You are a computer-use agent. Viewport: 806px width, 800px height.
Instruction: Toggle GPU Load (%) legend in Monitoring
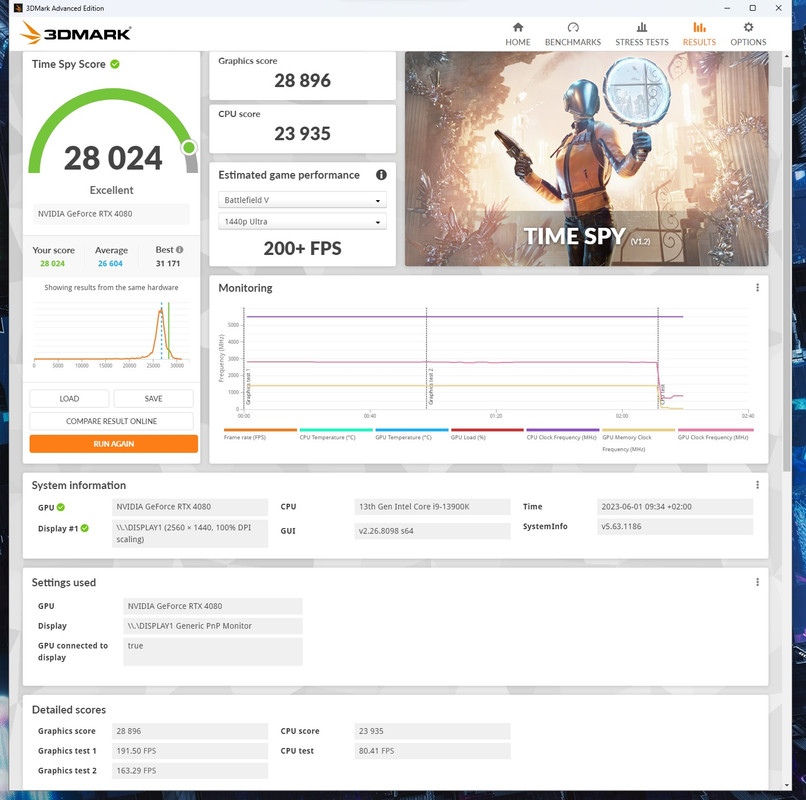(487, 434)
